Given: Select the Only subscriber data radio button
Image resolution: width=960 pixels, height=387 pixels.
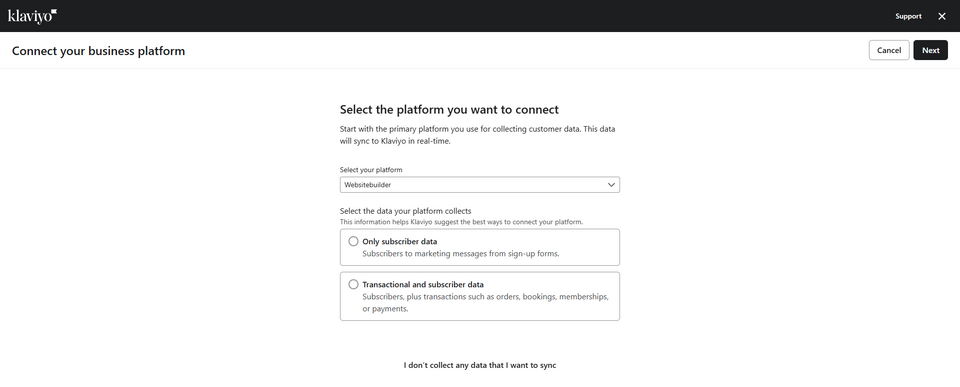Looking at the screenshot, I should [x=353, y=241].
